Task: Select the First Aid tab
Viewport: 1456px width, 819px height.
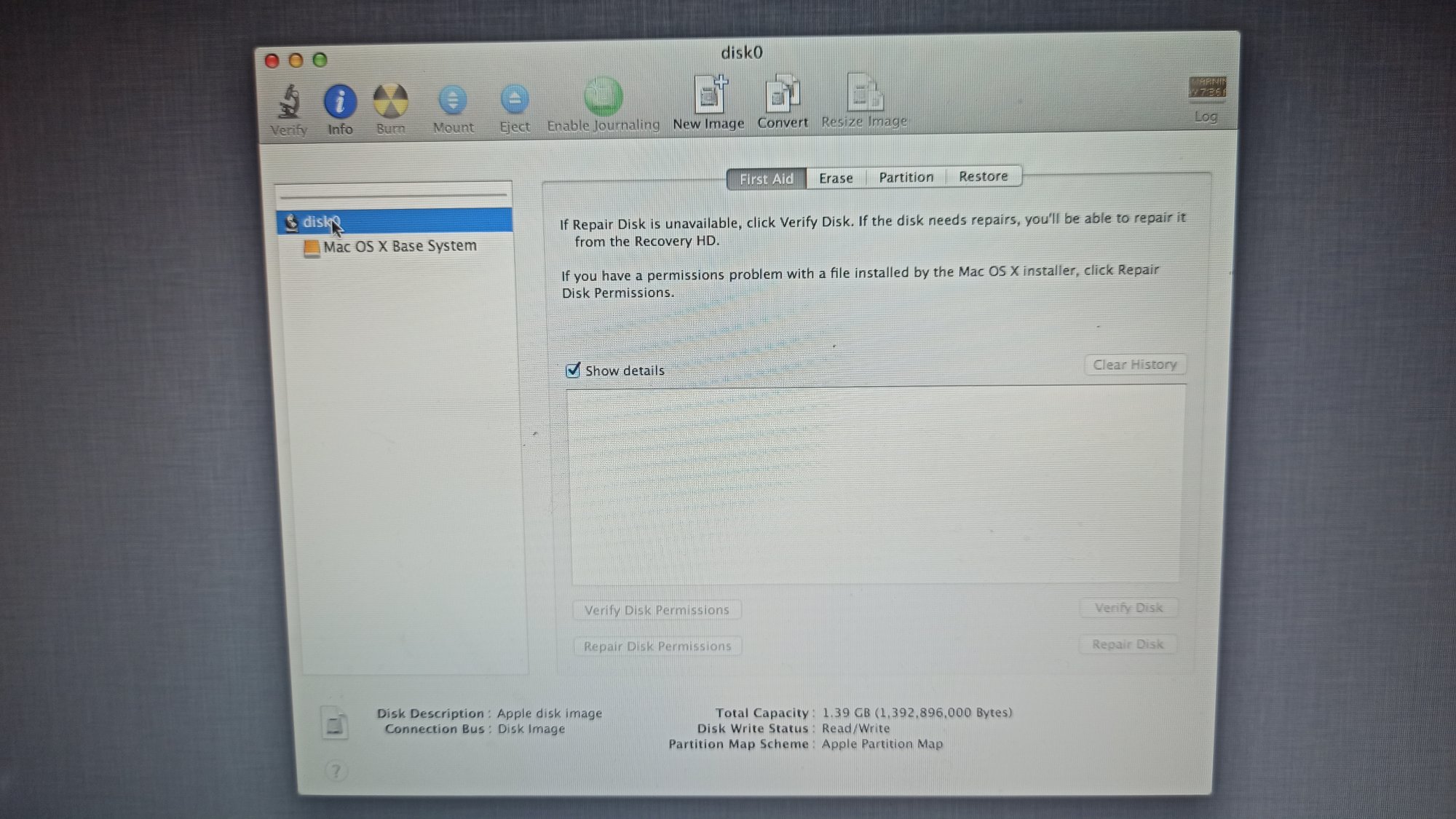Action: tap(766, 179)
